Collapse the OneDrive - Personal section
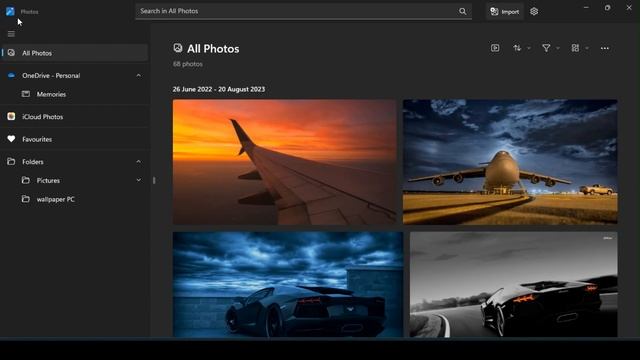Image resolution: width=640 pixels, height=360 pixels. tap(139, 76)
